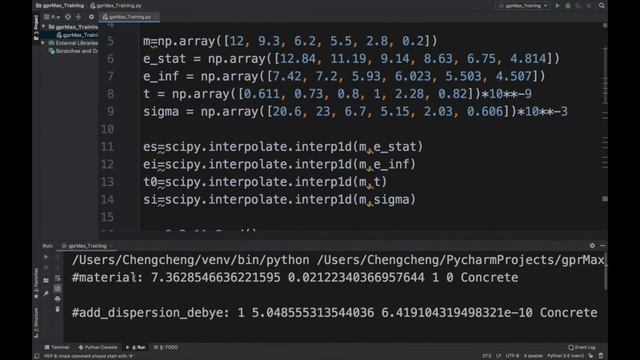Run gprMax_Training with the green play button
Viewport: 640px width, 360px height.
coord(557,6)
